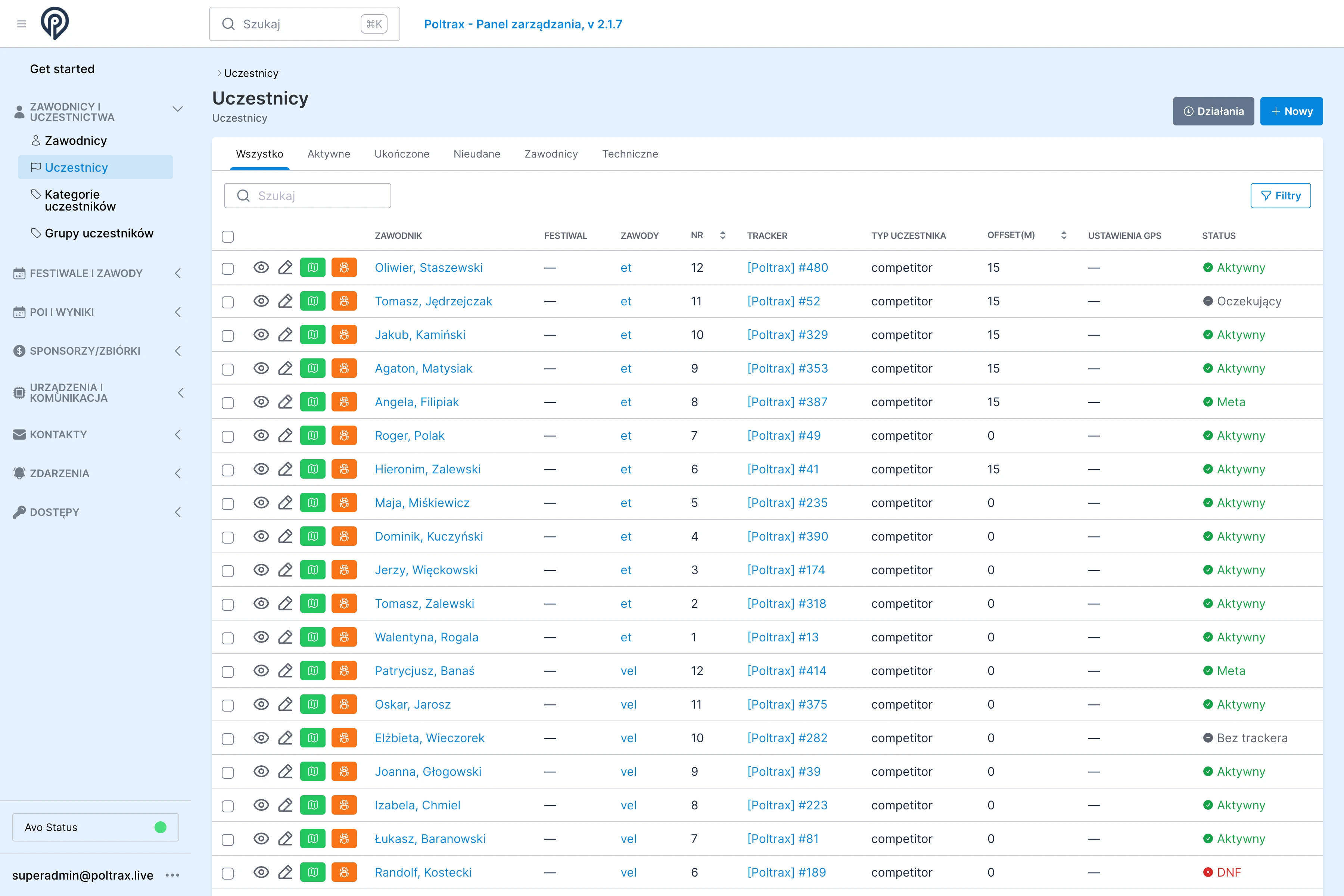
Task: Switch to the Aktywne tab
Action: tap(329, 154)
